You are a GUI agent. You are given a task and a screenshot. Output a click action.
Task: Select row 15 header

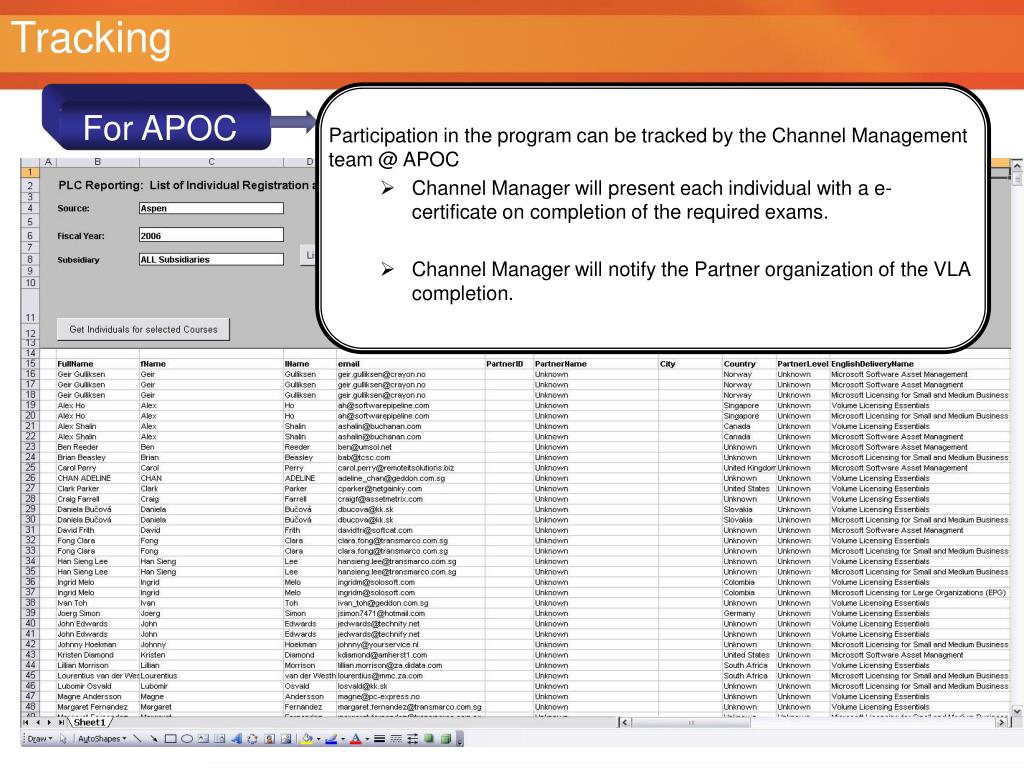(30, 364)
